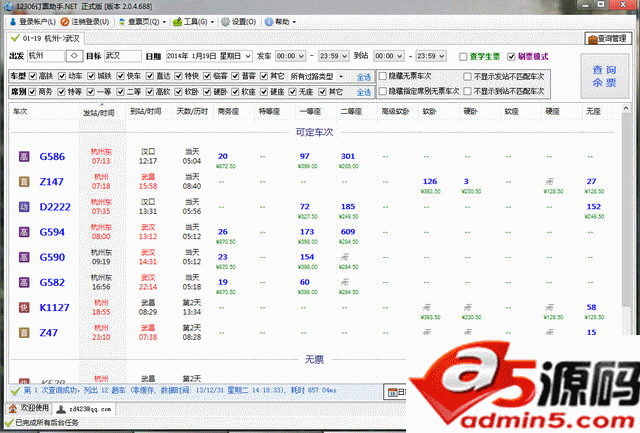Click the 出发 station input field
This screenshot has width=640, height=433.
click(46, 56)
